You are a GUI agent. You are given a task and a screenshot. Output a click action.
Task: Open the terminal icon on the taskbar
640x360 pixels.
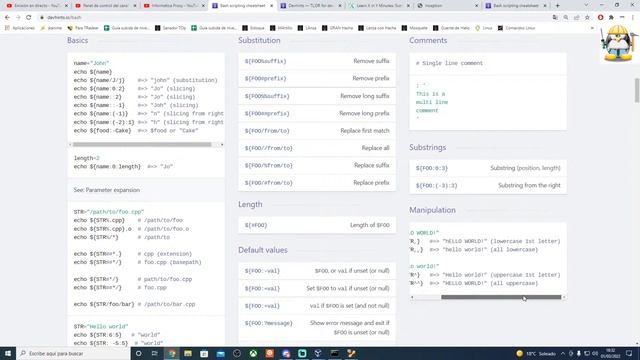pos(335,353)
